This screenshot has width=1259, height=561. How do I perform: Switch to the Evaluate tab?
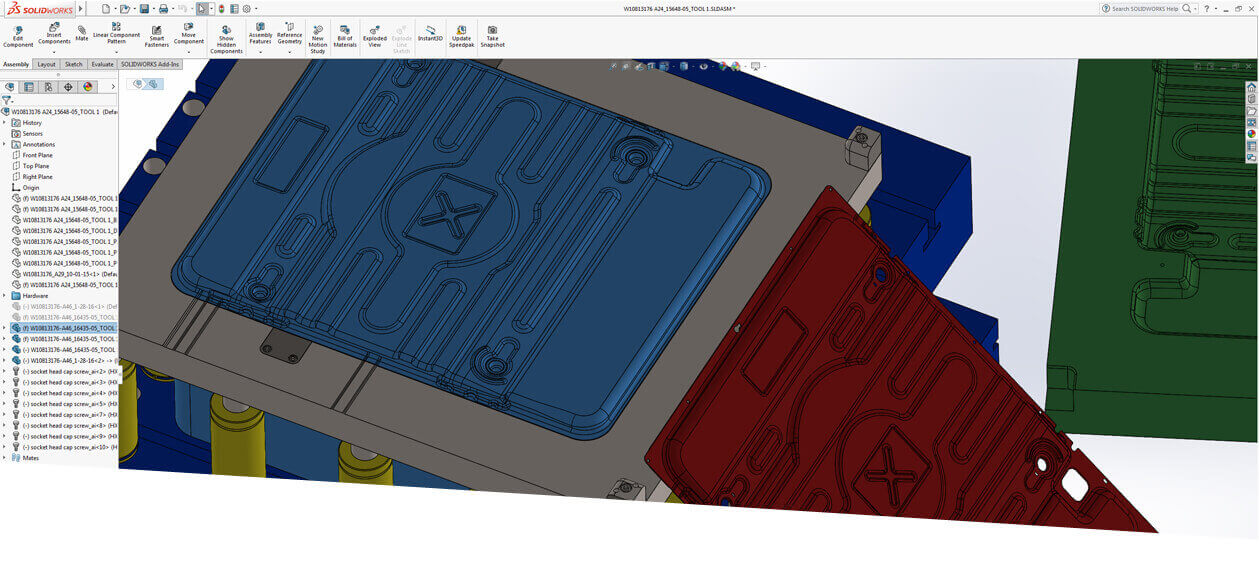tap(103, 64)
